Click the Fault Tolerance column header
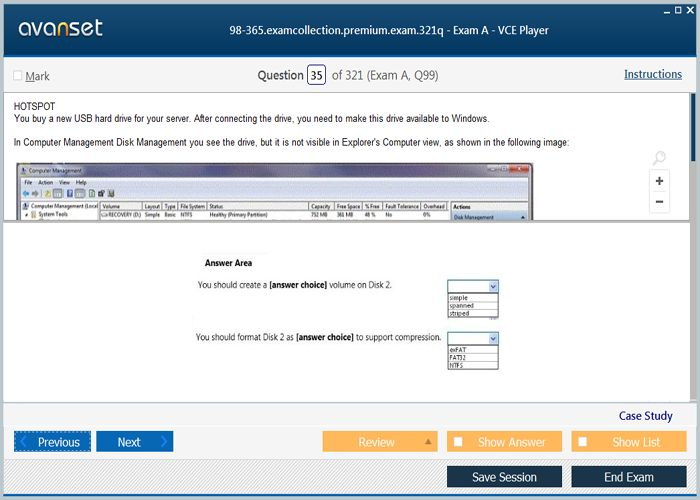The image size is (700, 500). (402, 206)
